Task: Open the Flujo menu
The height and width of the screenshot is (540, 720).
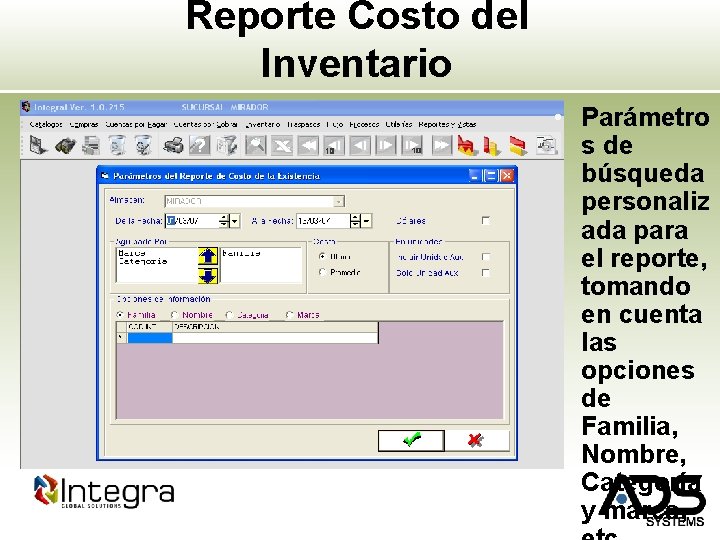Action: (x=335, y=124)
